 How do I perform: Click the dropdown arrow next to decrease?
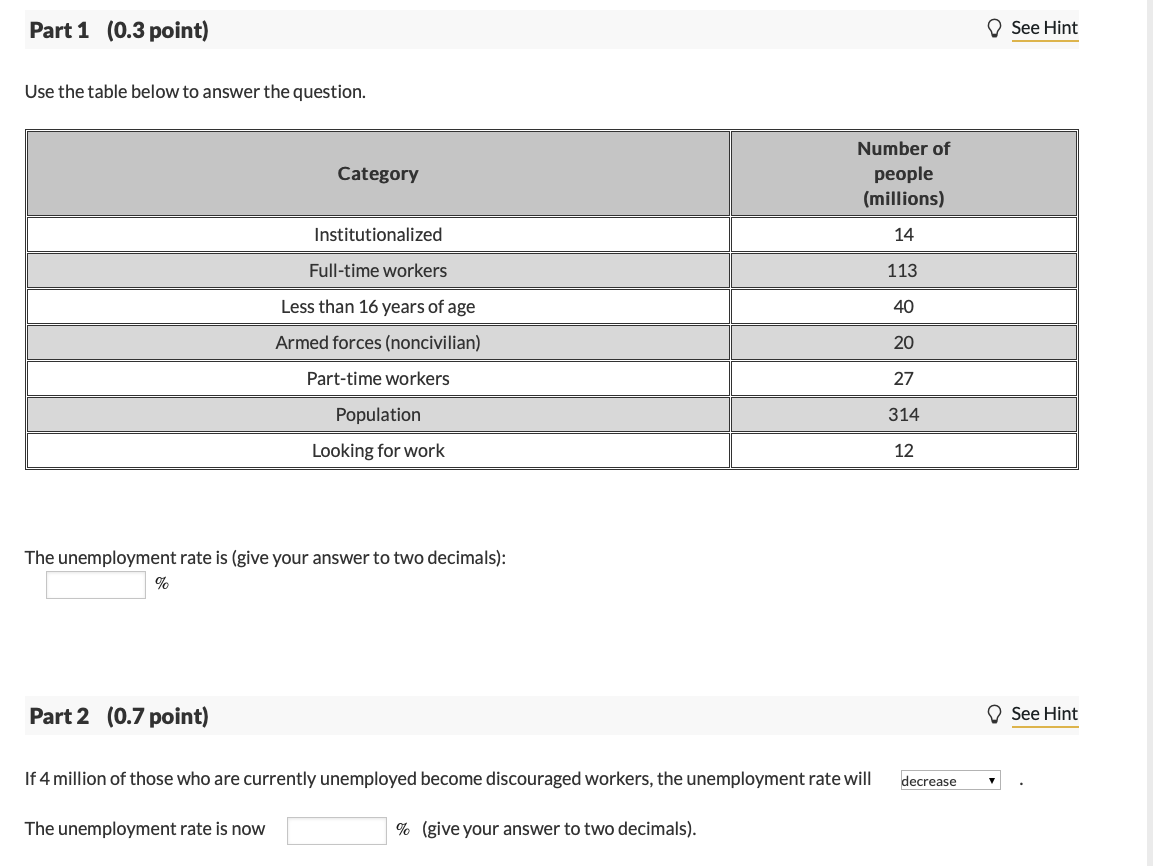click(x=991, y=780)
